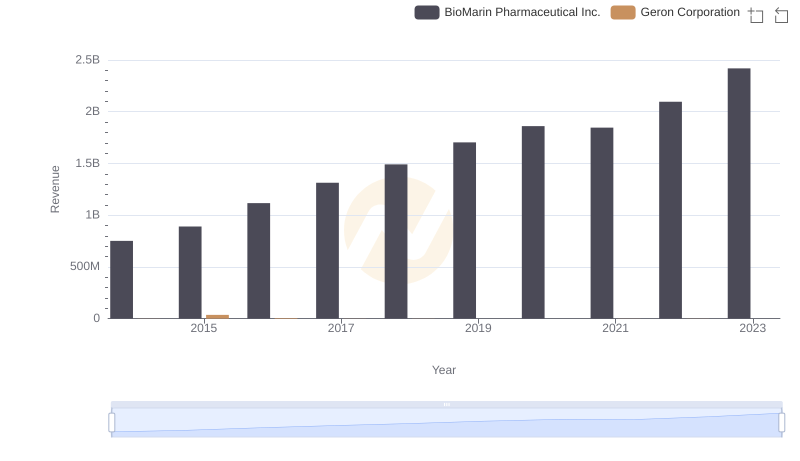Click the 500M y-axis label
This screenshot has width=800, height=461.
pyautogui.click(x=85, y=266)
